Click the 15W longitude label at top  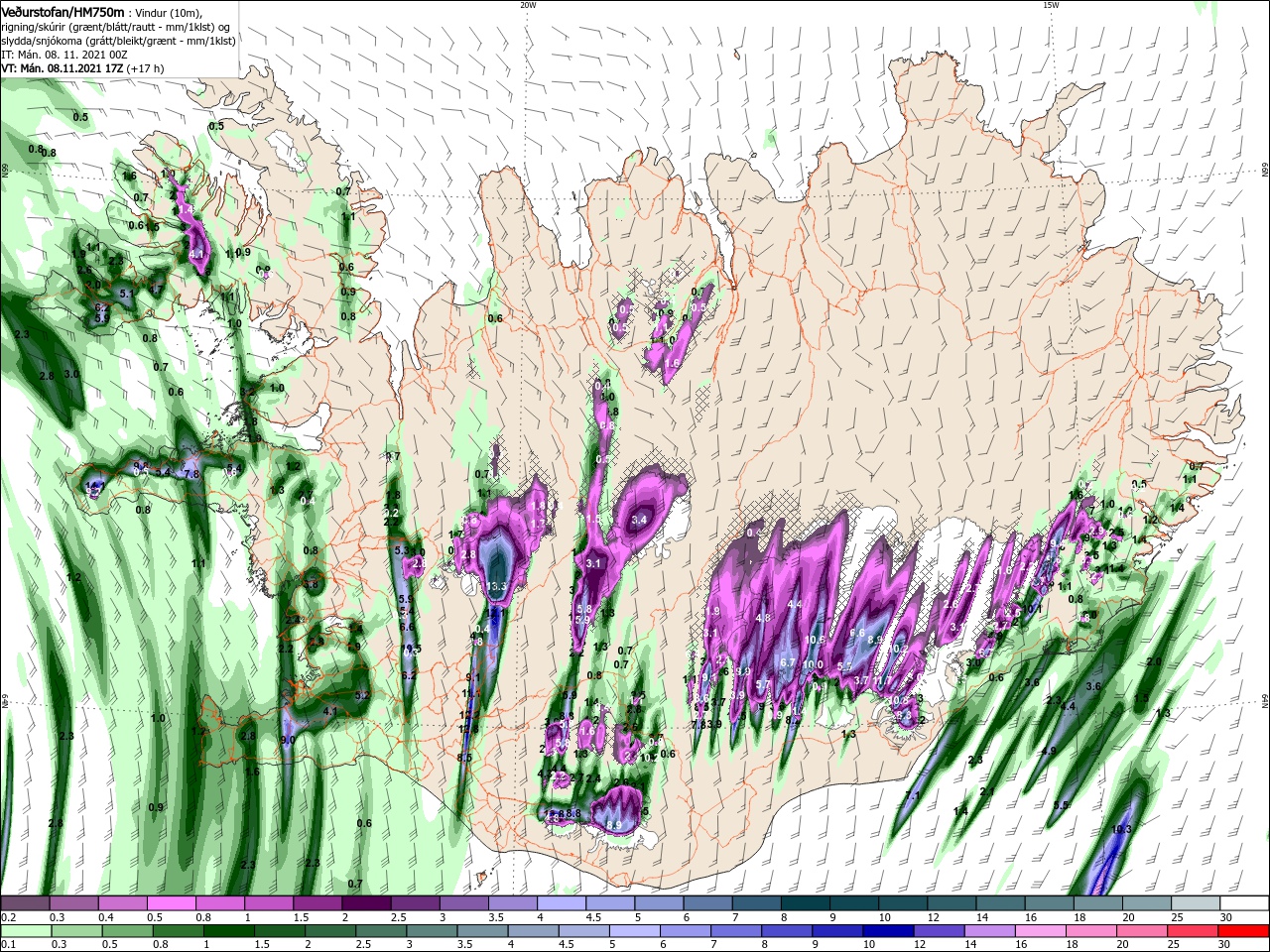coord(1050,5)
